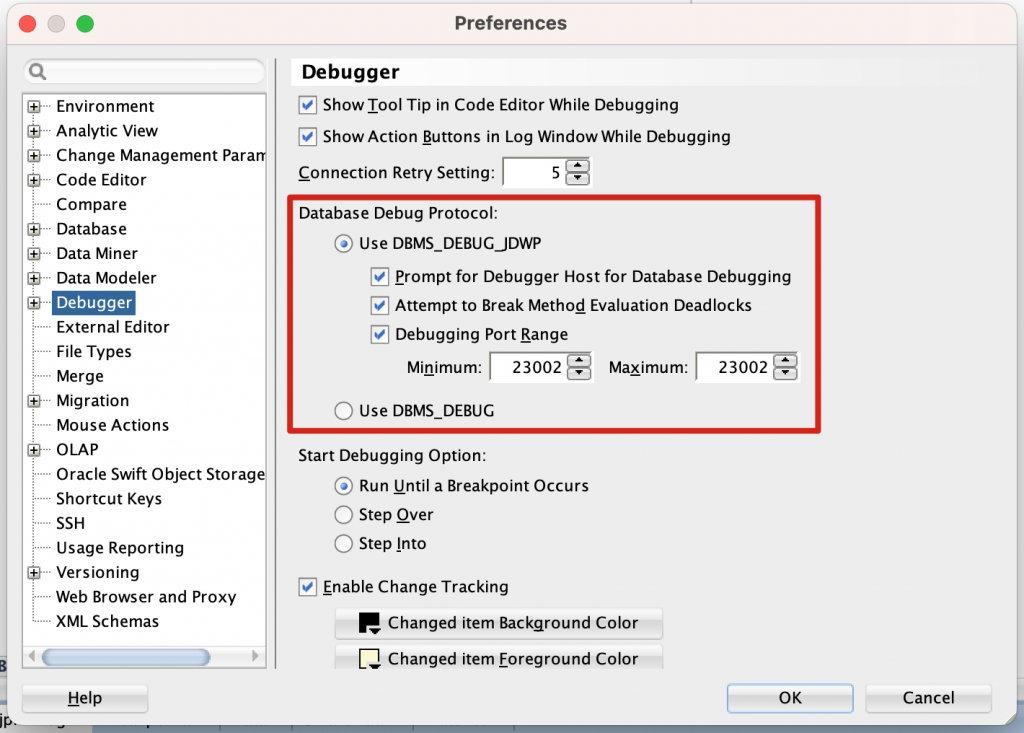The height and width of the screenshot is (733, 1024).
Task: Click tree scrollbar right arrow
Action: [255, 656]
